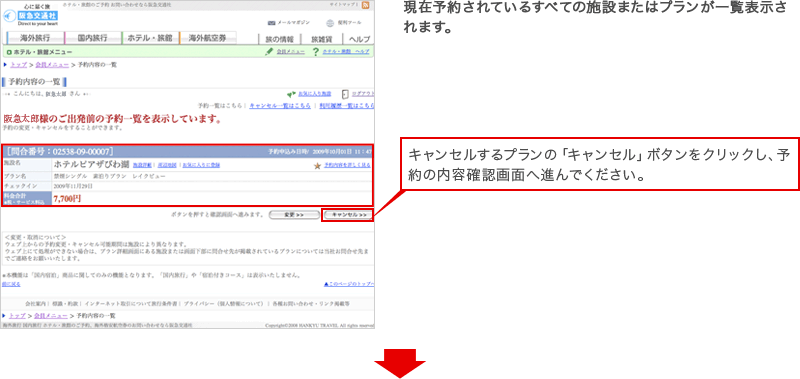Open the キャンセル一覧はこちら link

(x=280, y=106)
